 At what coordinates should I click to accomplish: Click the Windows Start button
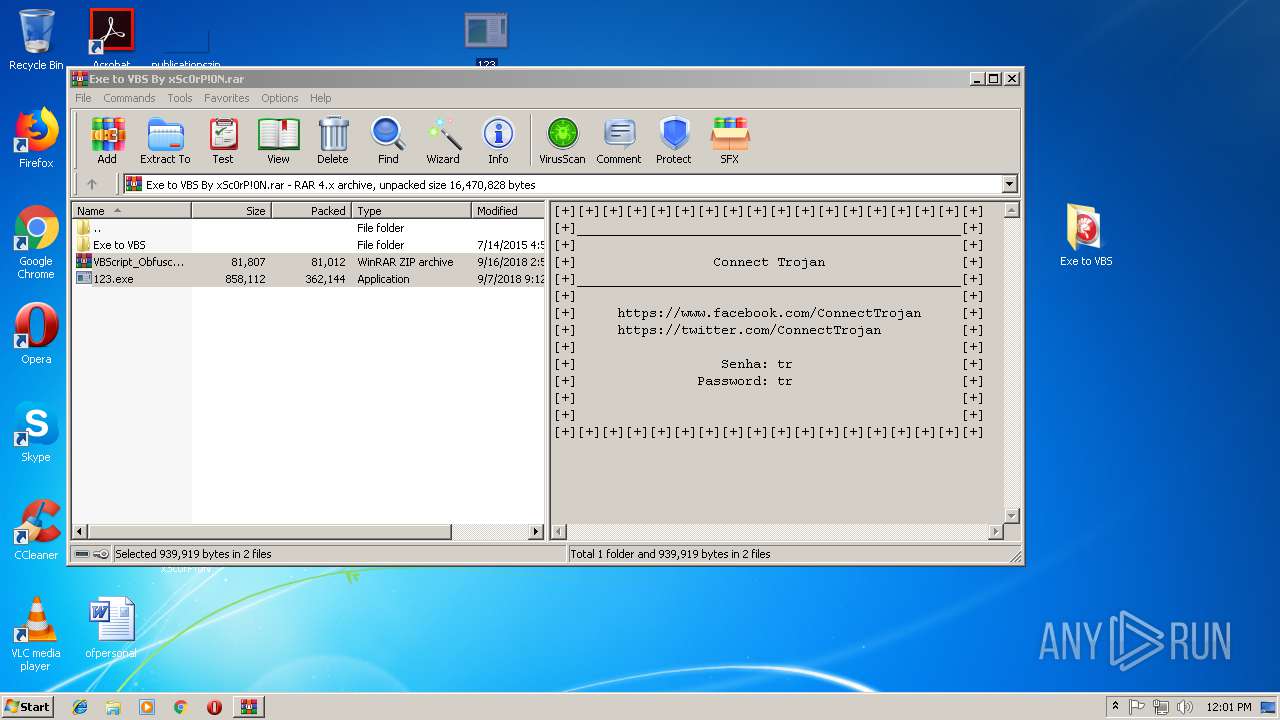[28, 706]
